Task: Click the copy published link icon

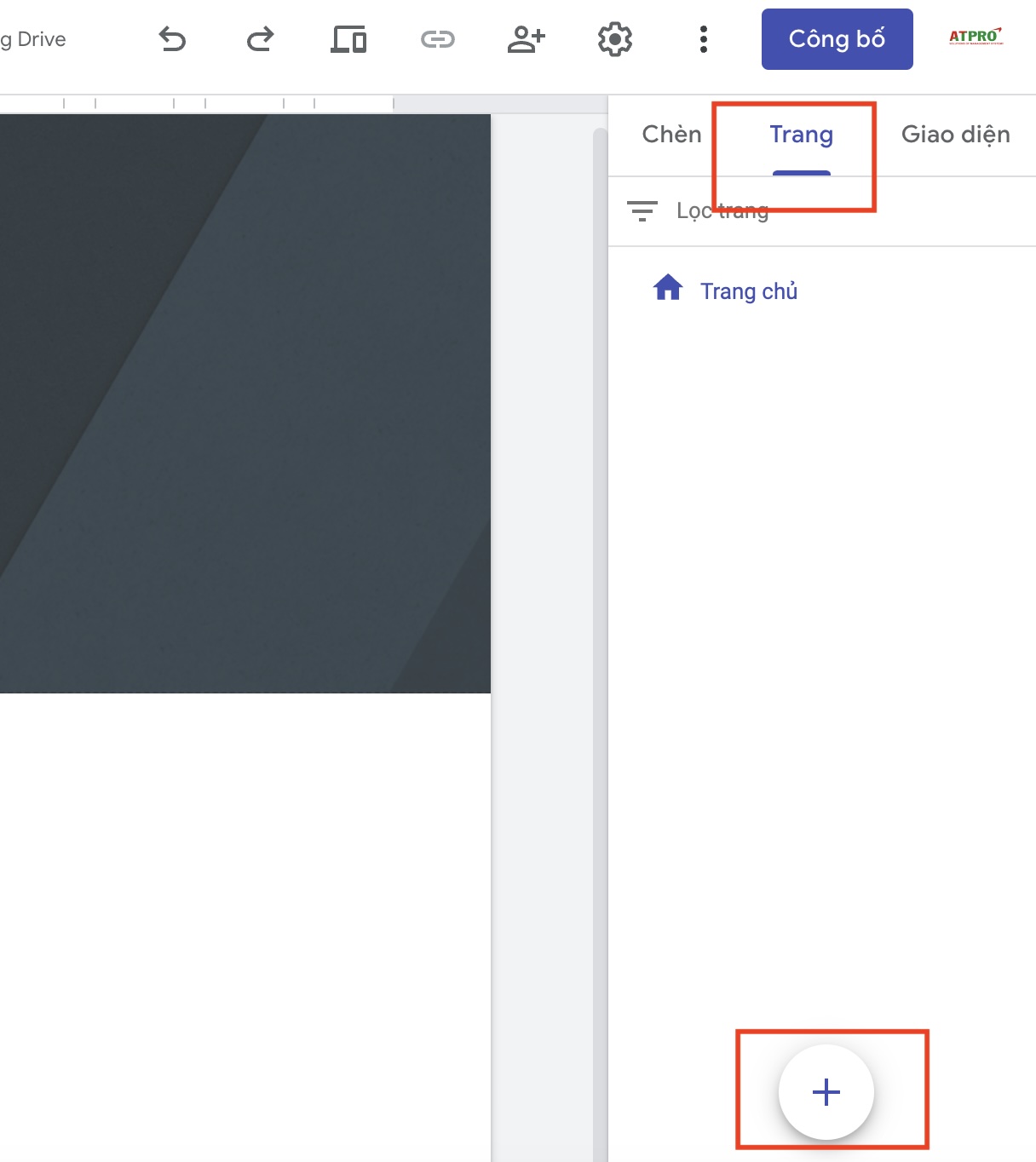Action: click(x=438, y=39)
